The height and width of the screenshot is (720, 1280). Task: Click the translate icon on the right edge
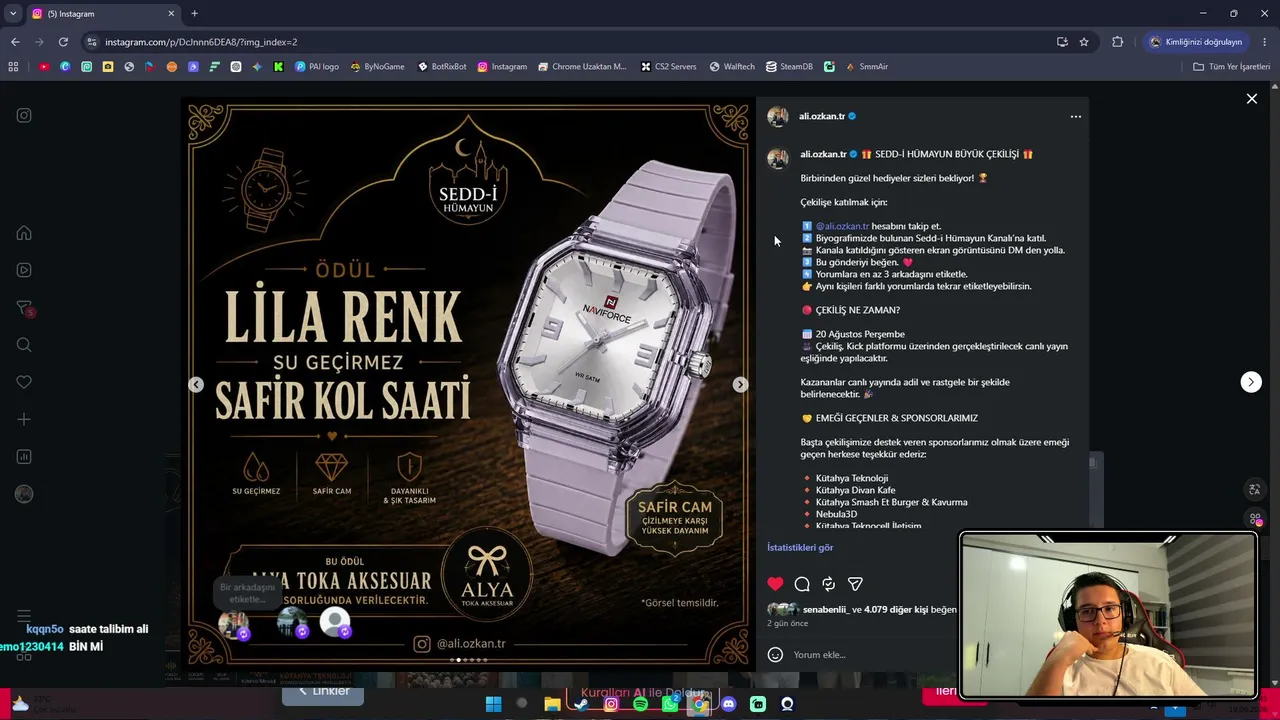1254,490
